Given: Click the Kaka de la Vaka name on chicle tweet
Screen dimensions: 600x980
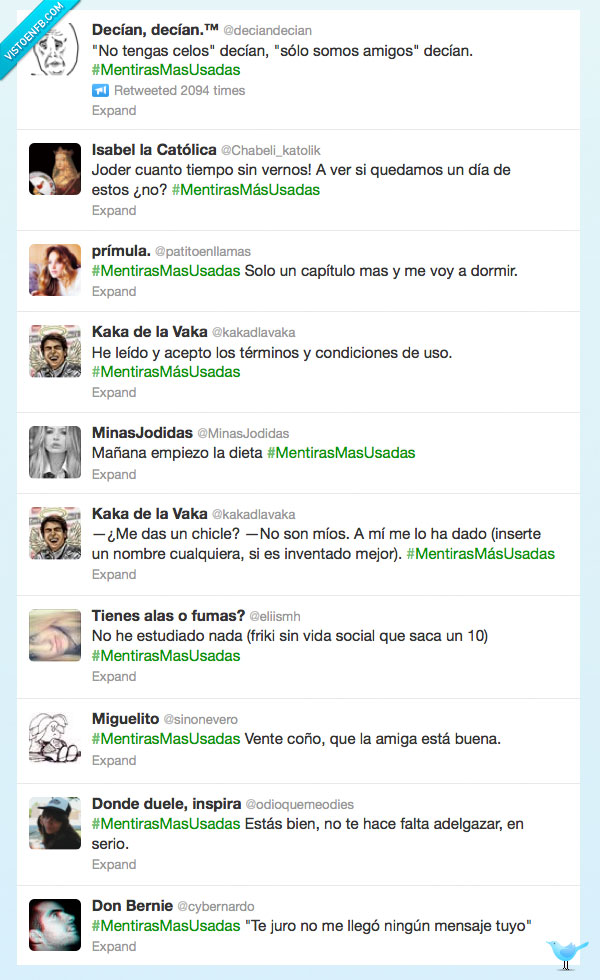Looking at the screenshot, I should pos(149,514).
